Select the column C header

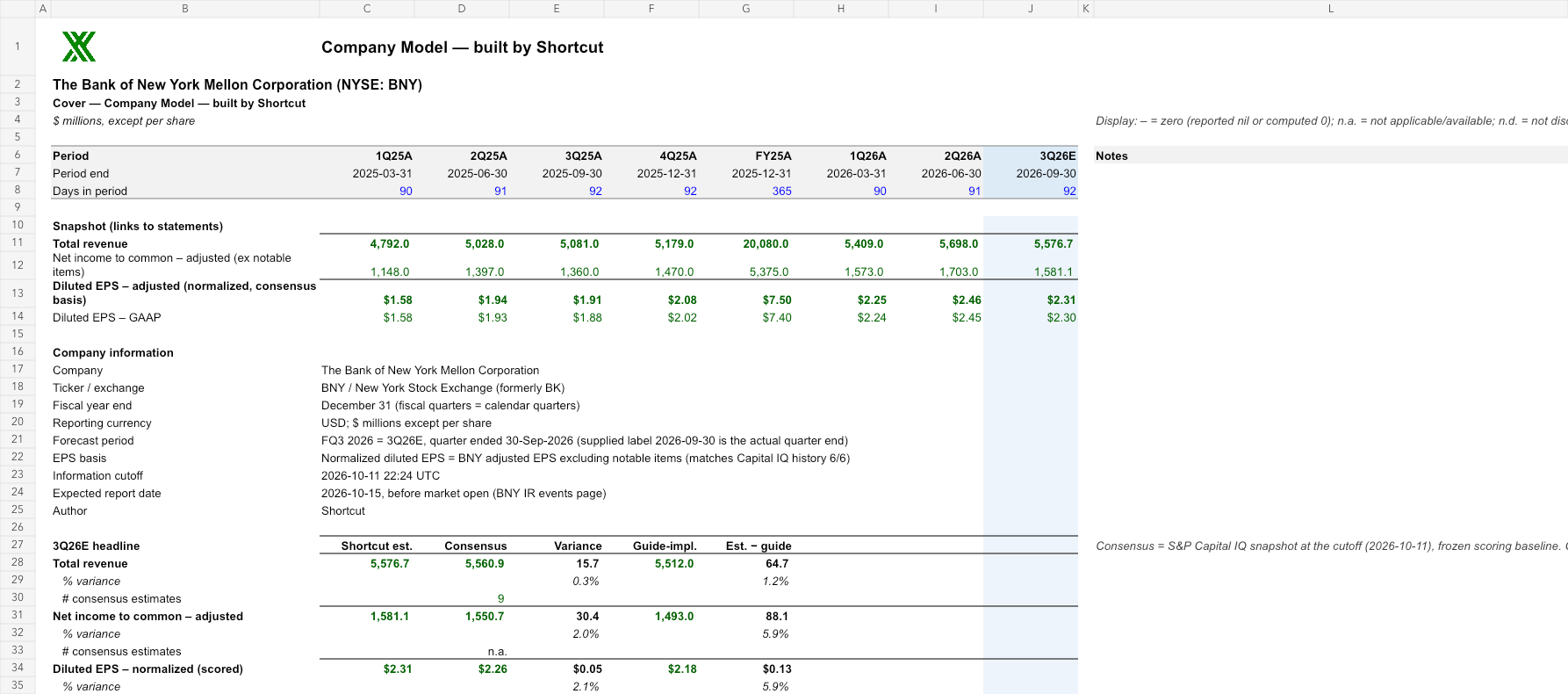point(367,9)
